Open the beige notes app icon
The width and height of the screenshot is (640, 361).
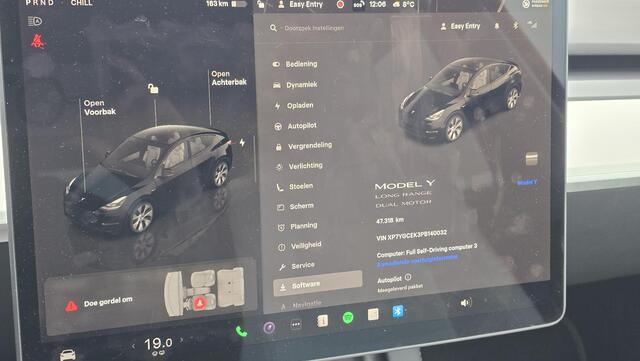(x=373, y=314)
